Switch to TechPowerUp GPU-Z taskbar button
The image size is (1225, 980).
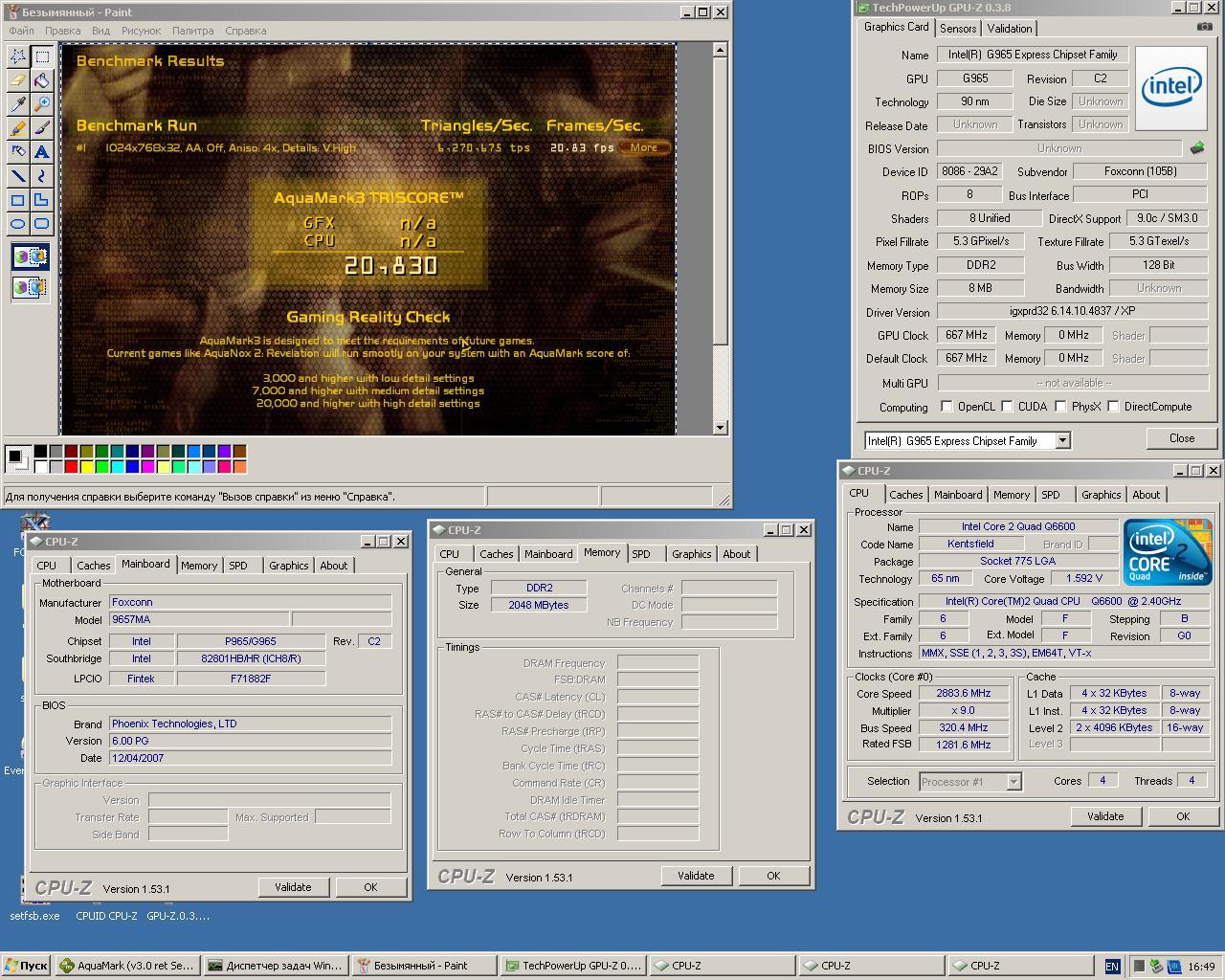(x=573, y=966)
